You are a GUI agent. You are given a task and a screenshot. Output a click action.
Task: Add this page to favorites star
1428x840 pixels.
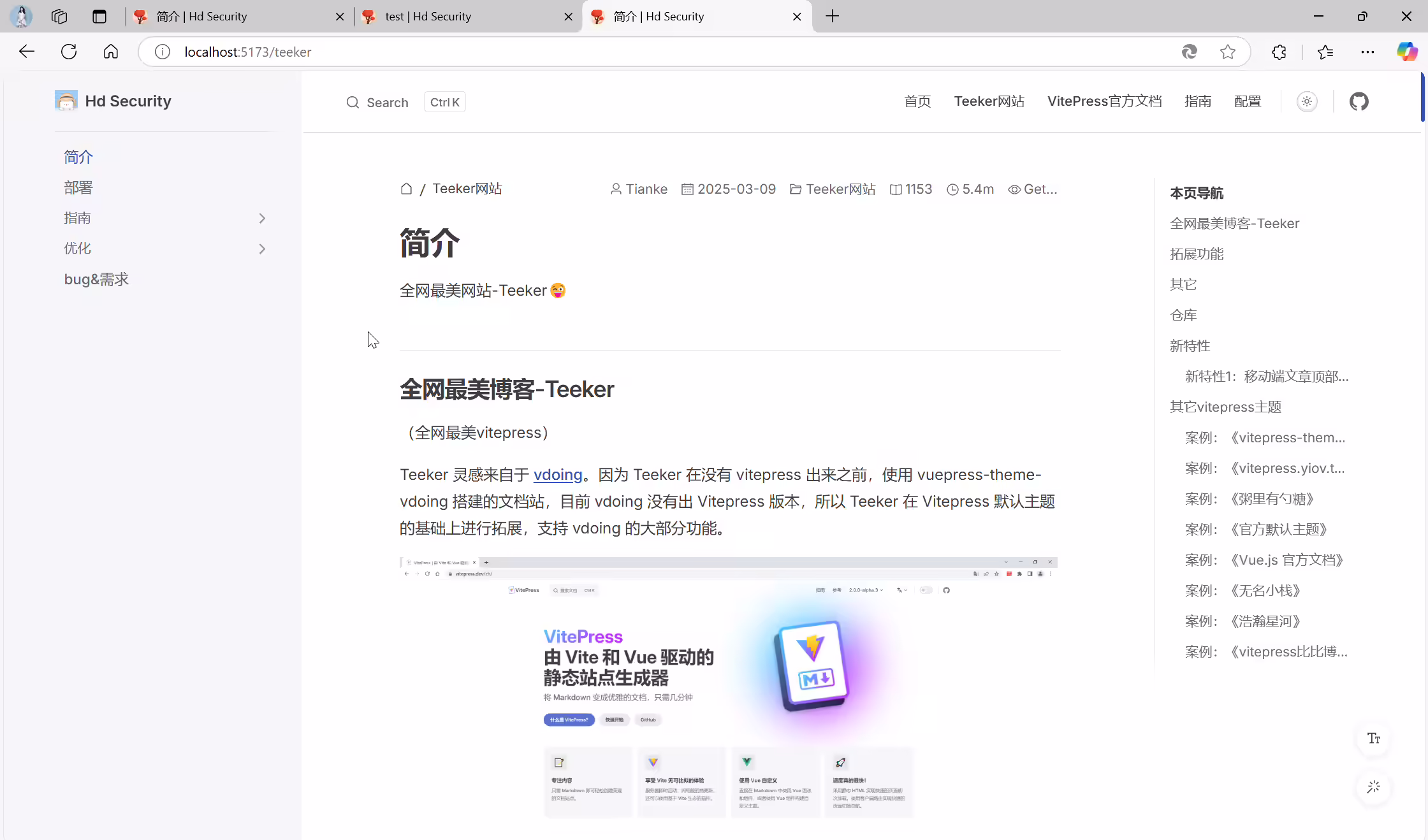click(x=1228, y=52)
